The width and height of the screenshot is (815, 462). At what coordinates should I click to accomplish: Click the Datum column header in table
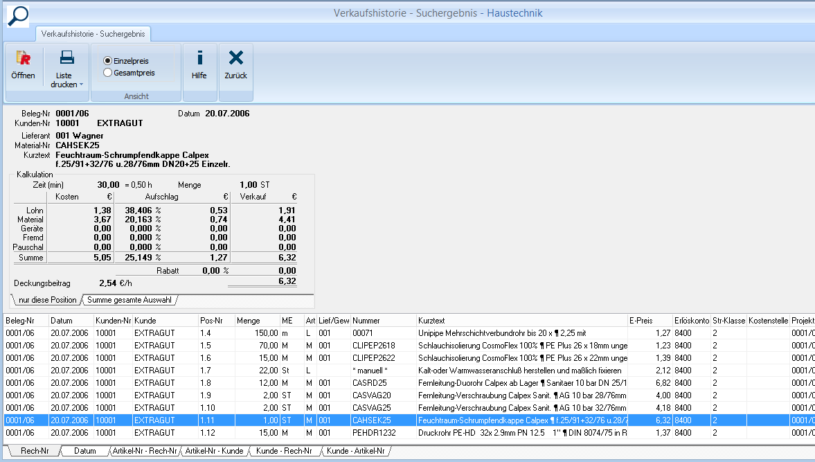(x=71, y=321)
